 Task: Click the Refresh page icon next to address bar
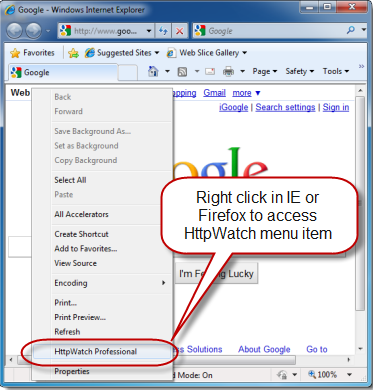163,31
